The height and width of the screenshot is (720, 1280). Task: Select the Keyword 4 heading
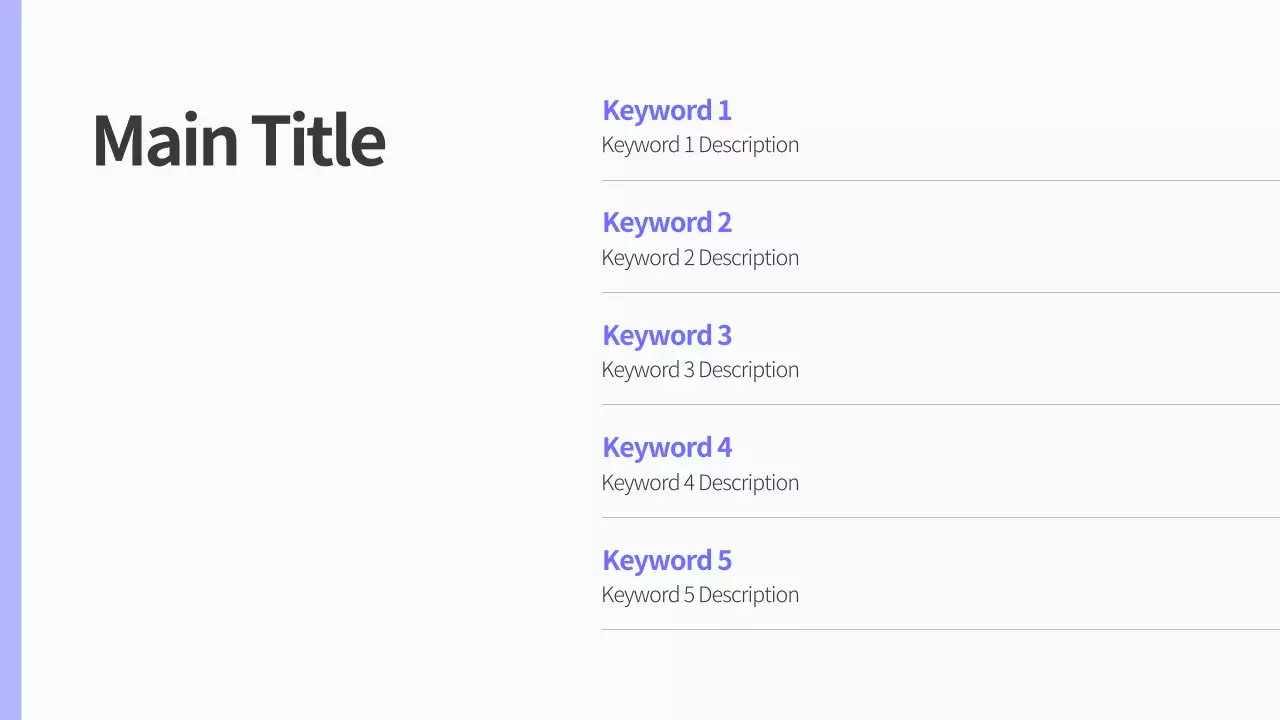pos(666,447)
